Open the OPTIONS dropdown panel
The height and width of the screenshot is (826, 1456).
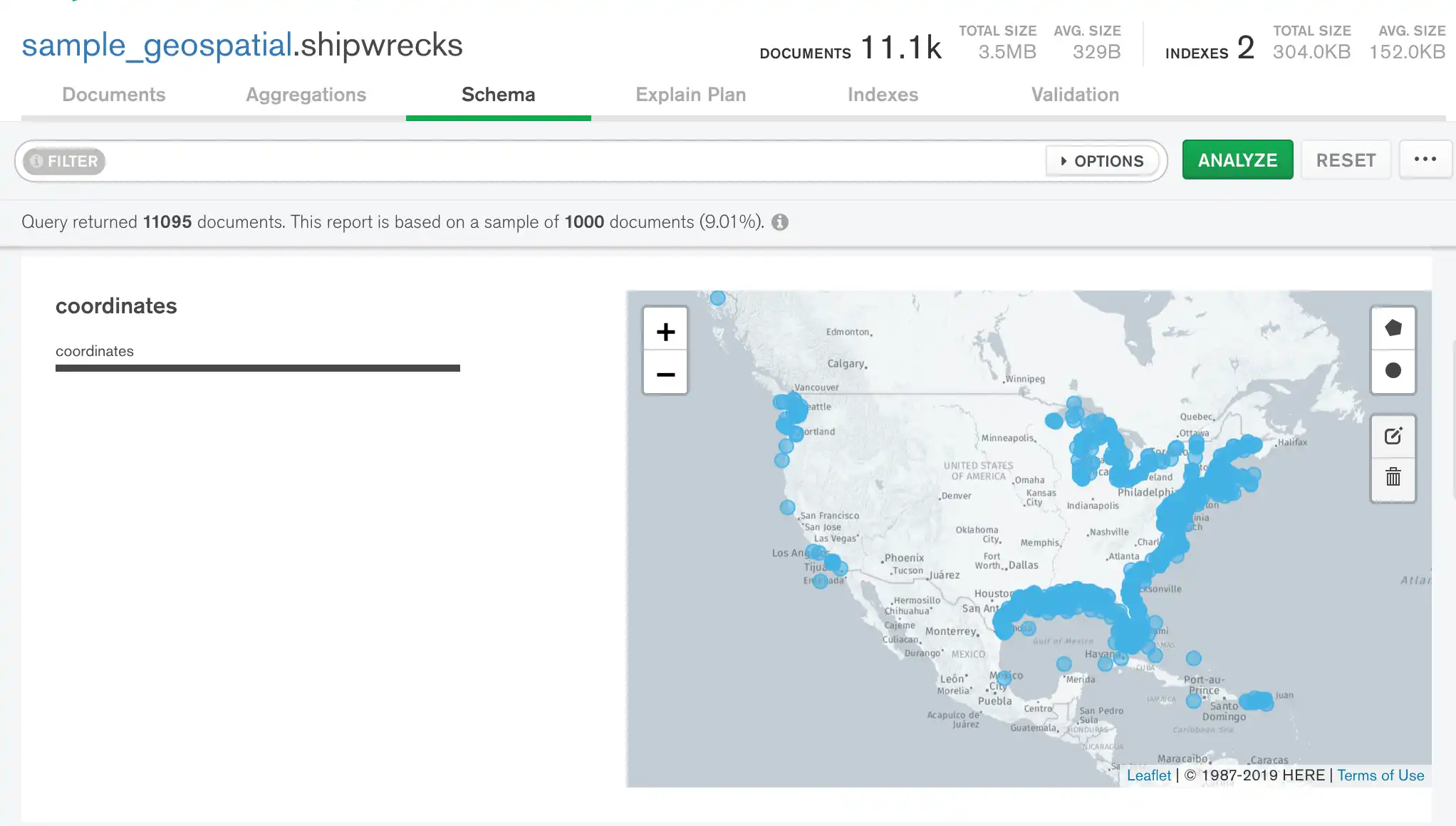click(x=1101, y=161)
